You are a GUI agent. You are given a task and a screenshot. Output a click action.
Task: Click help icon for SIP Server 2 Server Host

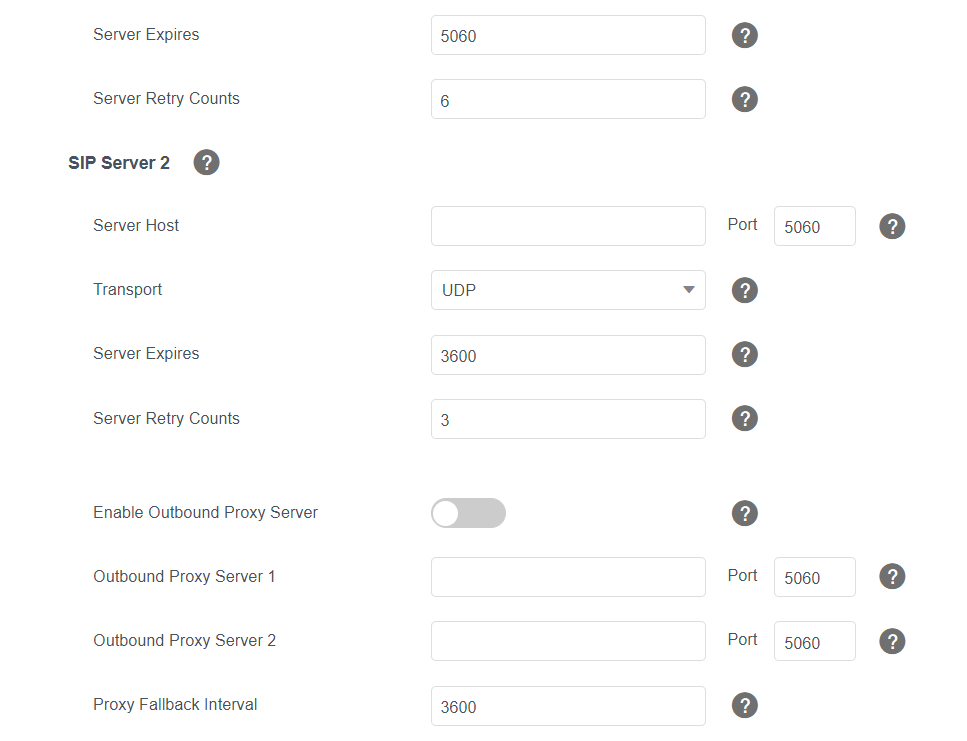point(892,226)
